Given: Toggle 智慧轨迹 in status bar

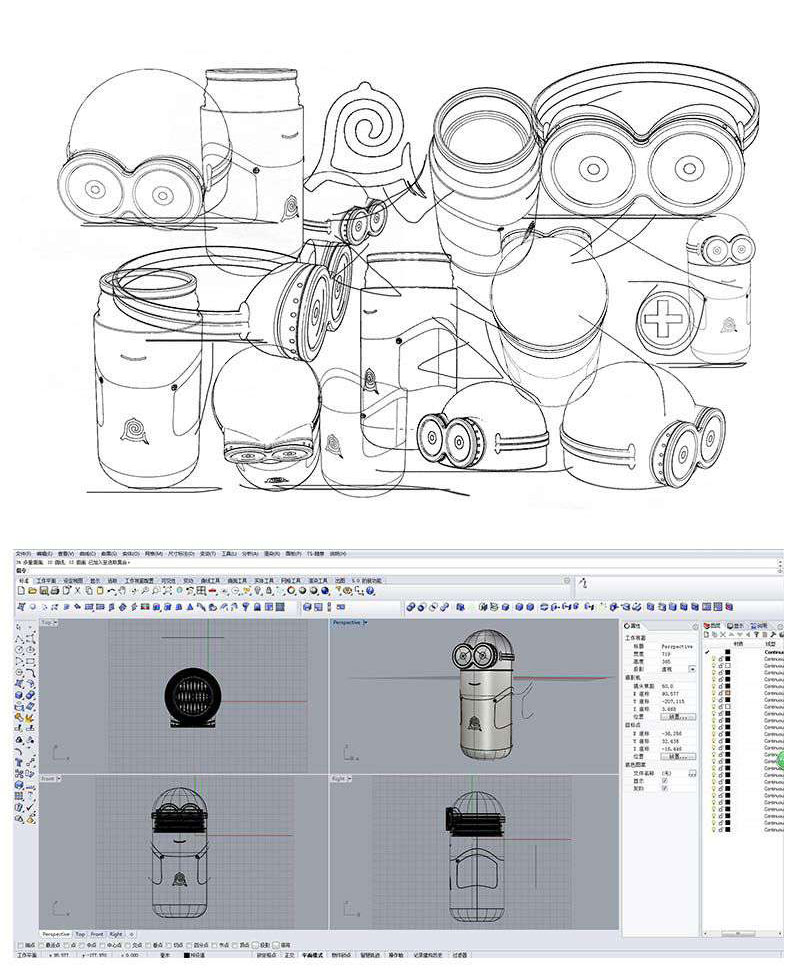Looking at the screenshot, I should coord(369,955).
